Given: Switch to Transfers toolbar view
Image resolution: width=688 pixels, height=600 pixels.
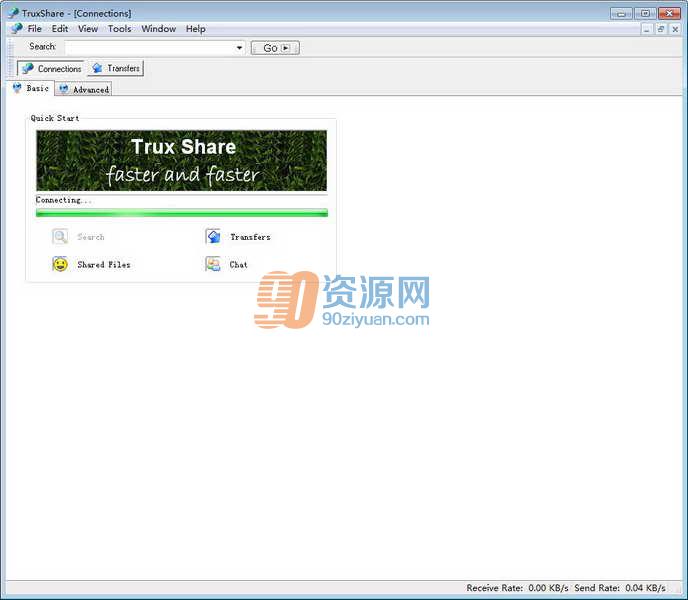Looking at the screenshot, I should point(115,68).
